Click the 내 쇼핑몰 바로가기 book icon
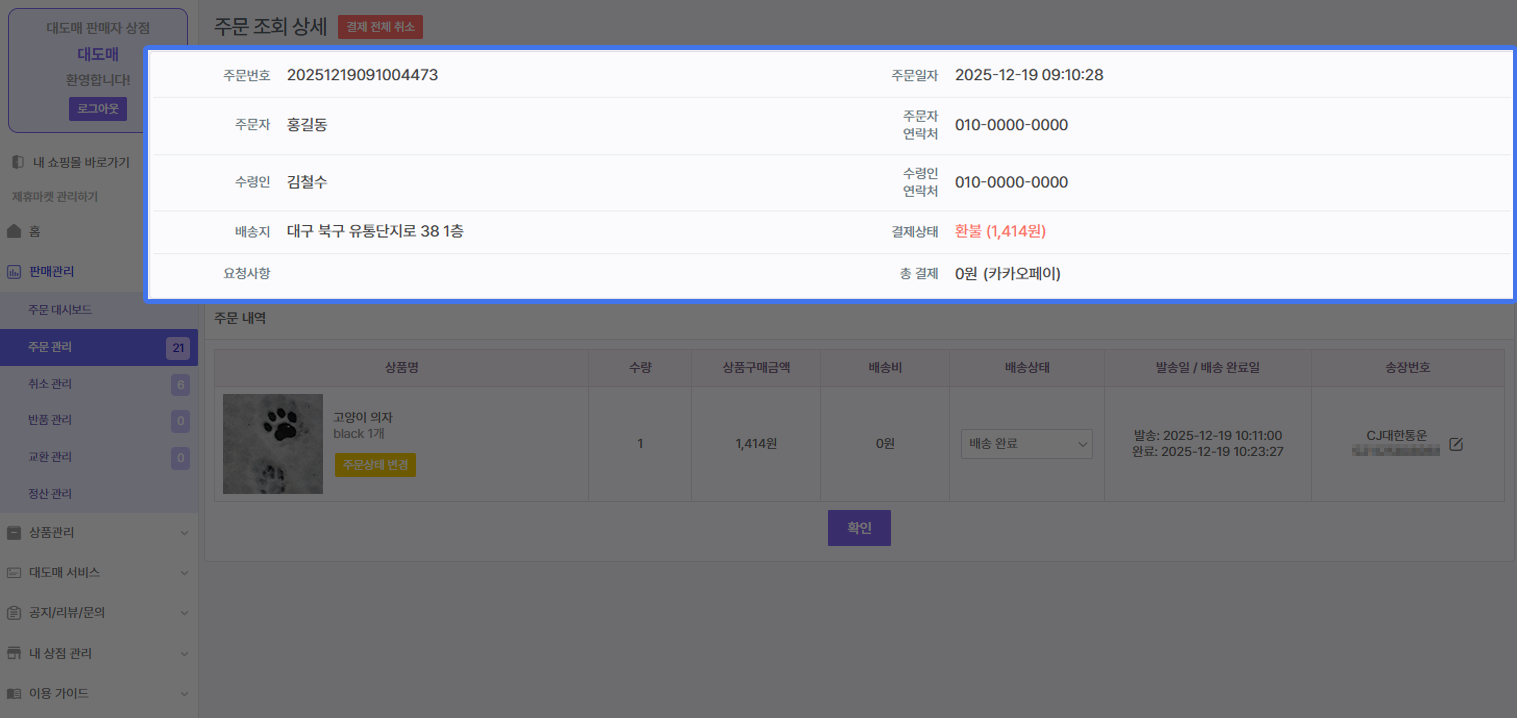 click(x=17, y=162)
